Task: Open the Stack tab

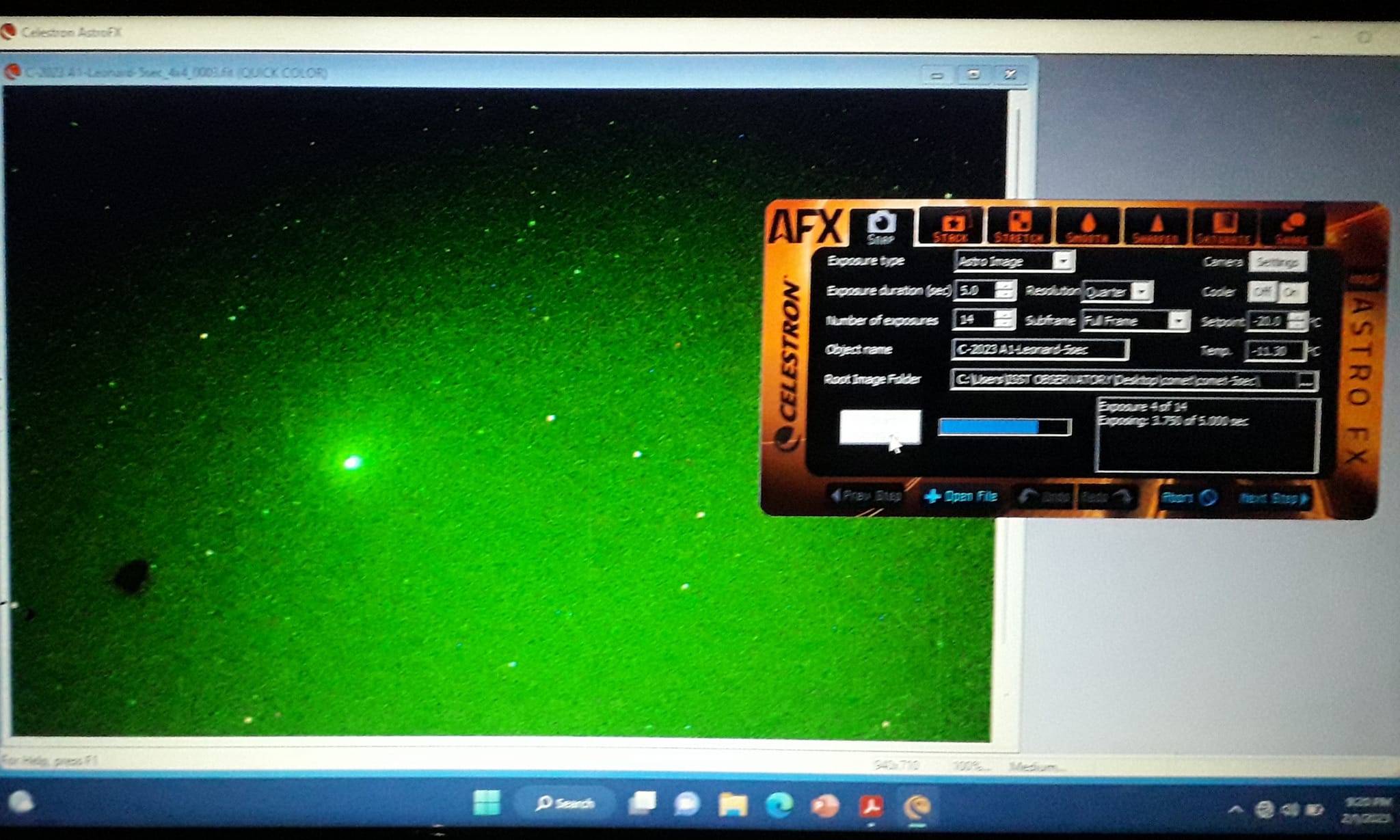Action: pos(950,226)
